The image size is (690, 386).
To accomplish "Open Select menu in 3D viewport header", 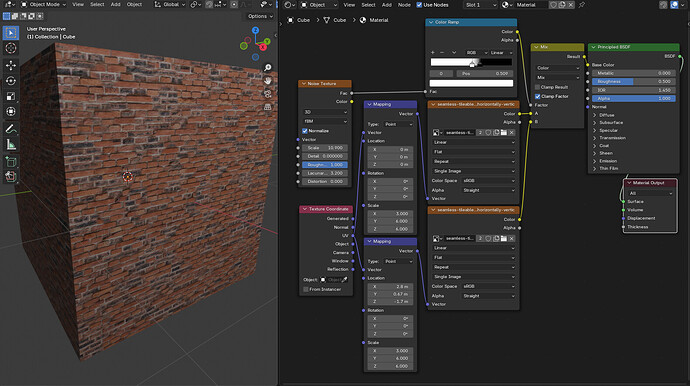I will 97,4.
